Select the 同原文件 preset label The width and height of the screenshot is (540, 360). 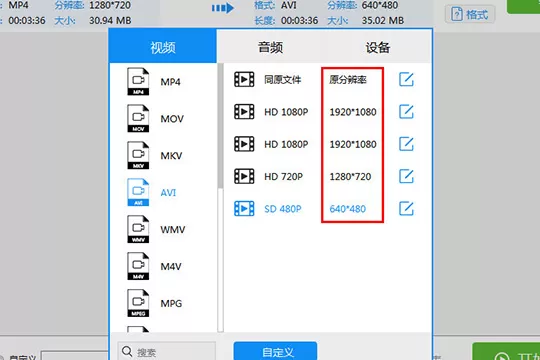pyautogui.click(x=283, y=80)
